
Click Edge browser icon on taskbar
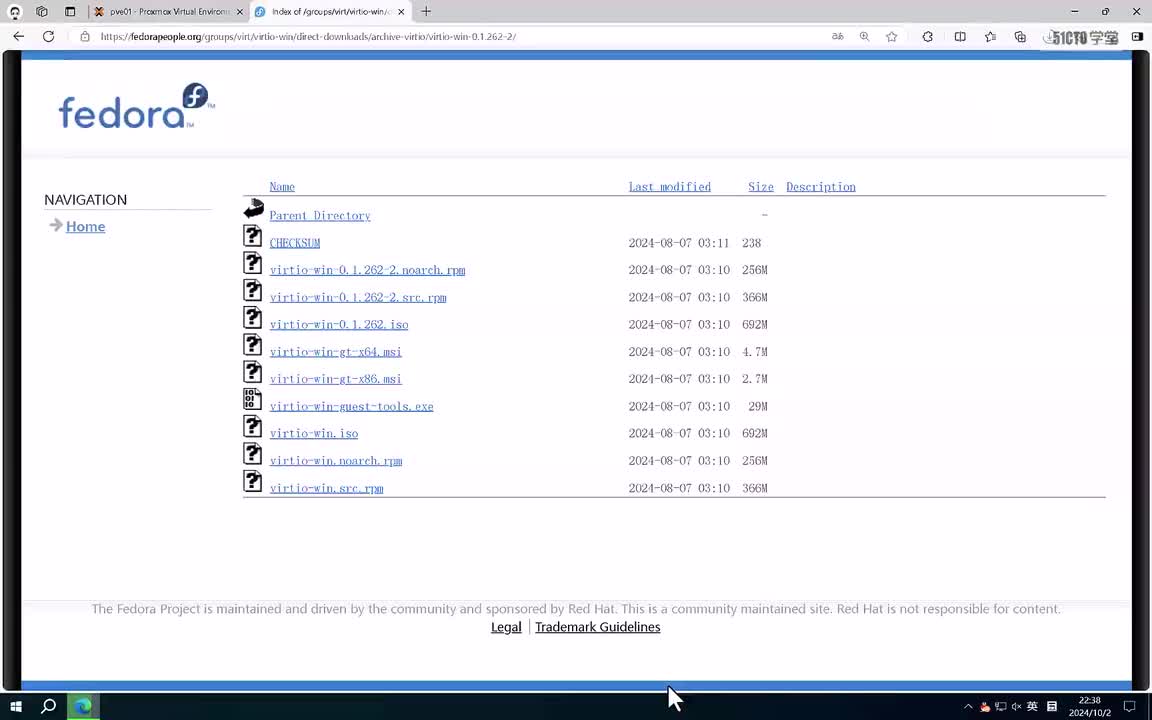[x=83, y=706]
